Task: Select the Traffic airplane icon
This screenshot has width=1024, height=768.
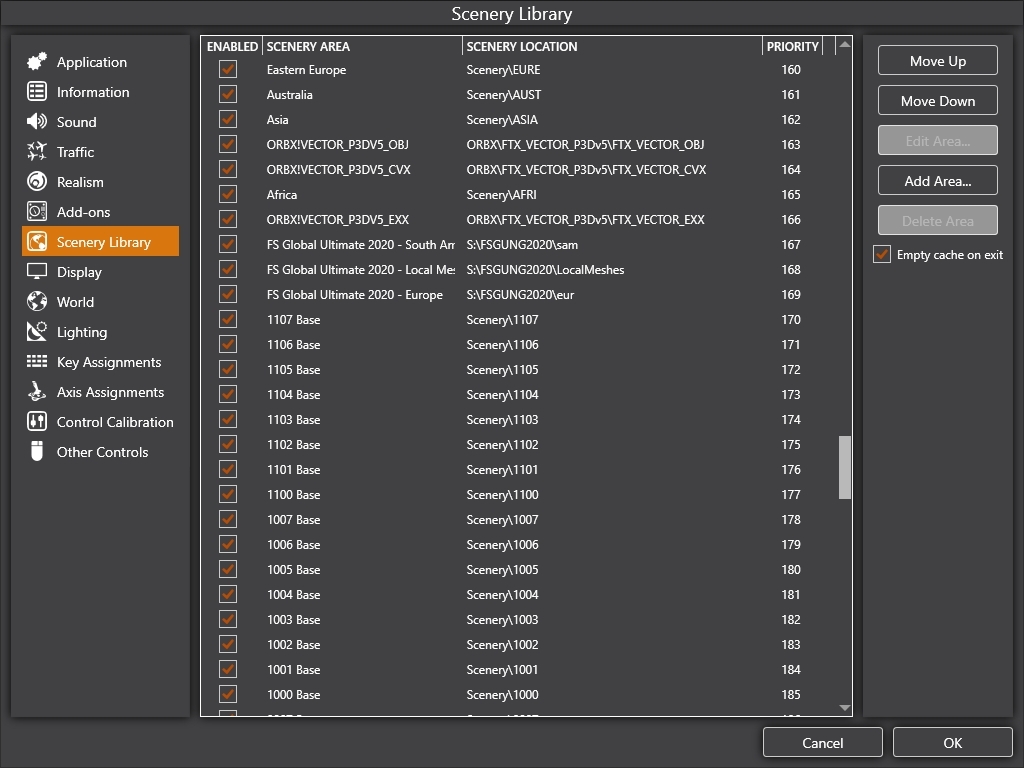Action: 37,152
